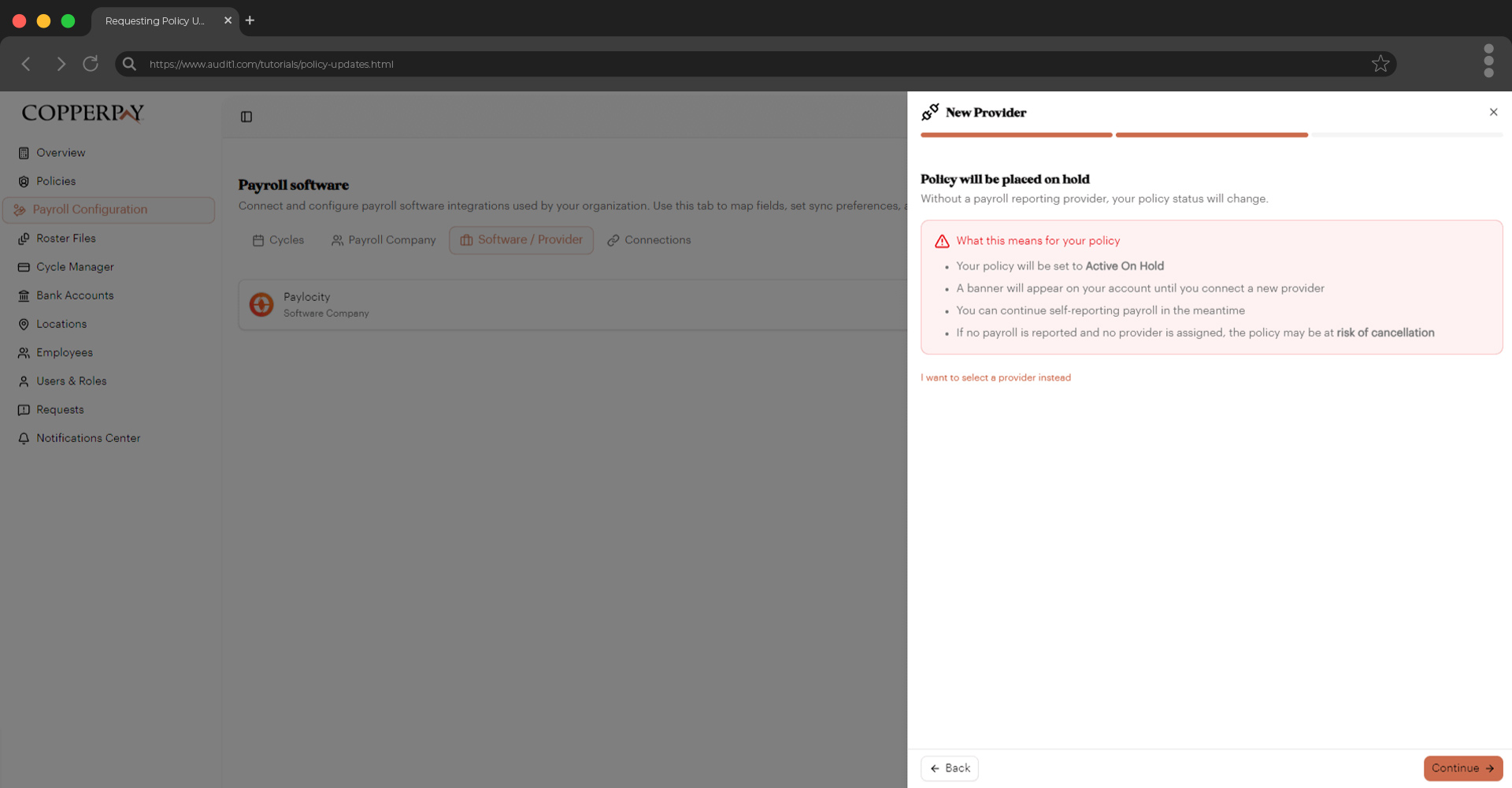This screenshot has width=1512, height=788.
Task: Click the Overview icon in sidebar
Action: coord(24,153)
